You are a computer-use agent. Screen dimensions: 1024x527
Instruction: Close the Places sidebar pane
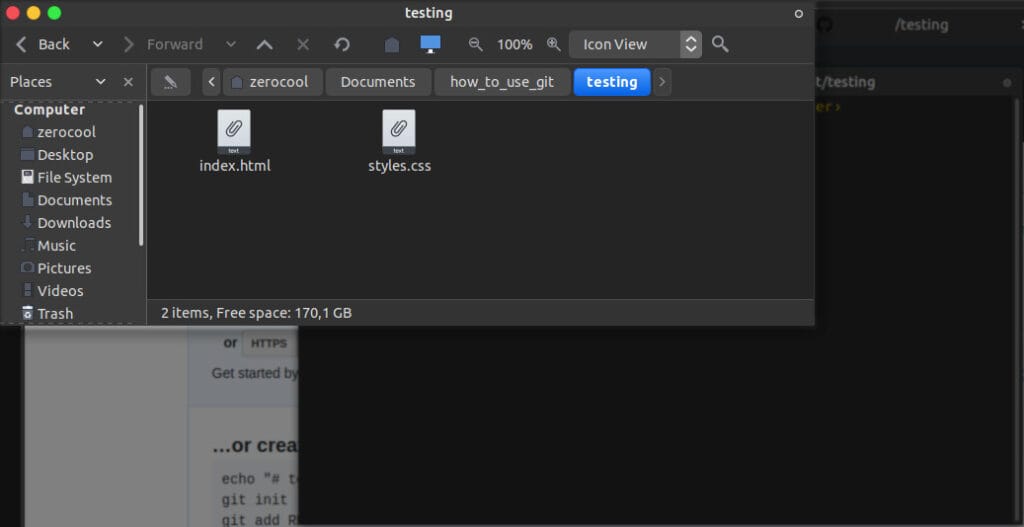tap(128, 82)
